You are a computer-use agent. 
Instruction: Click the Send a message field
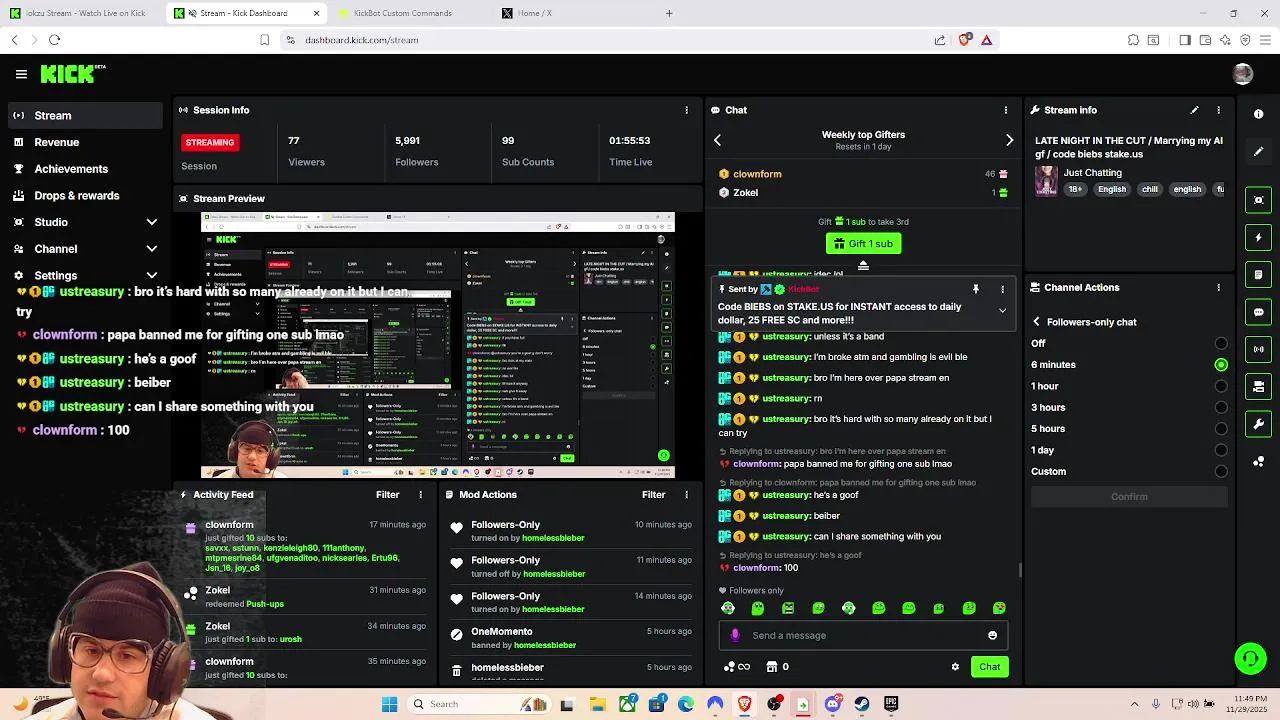(863, 636)
